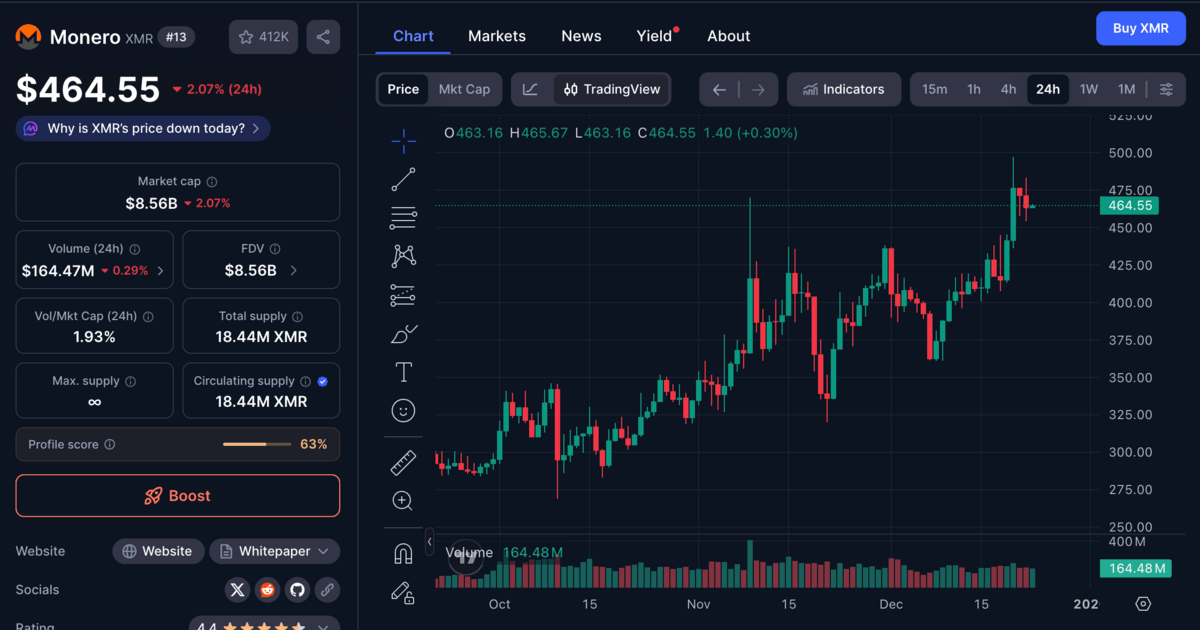Open the Reddit social link

pyautogui.click(x=267, y=590)
